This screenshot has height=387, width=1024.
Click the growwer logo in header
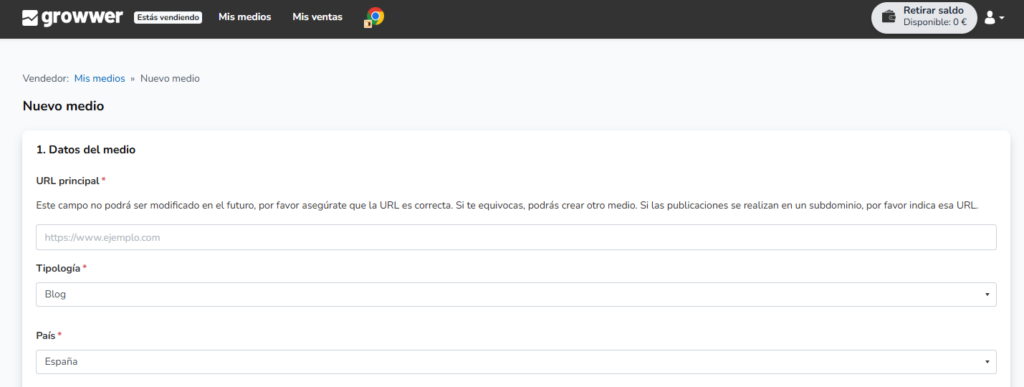point(72,18)
